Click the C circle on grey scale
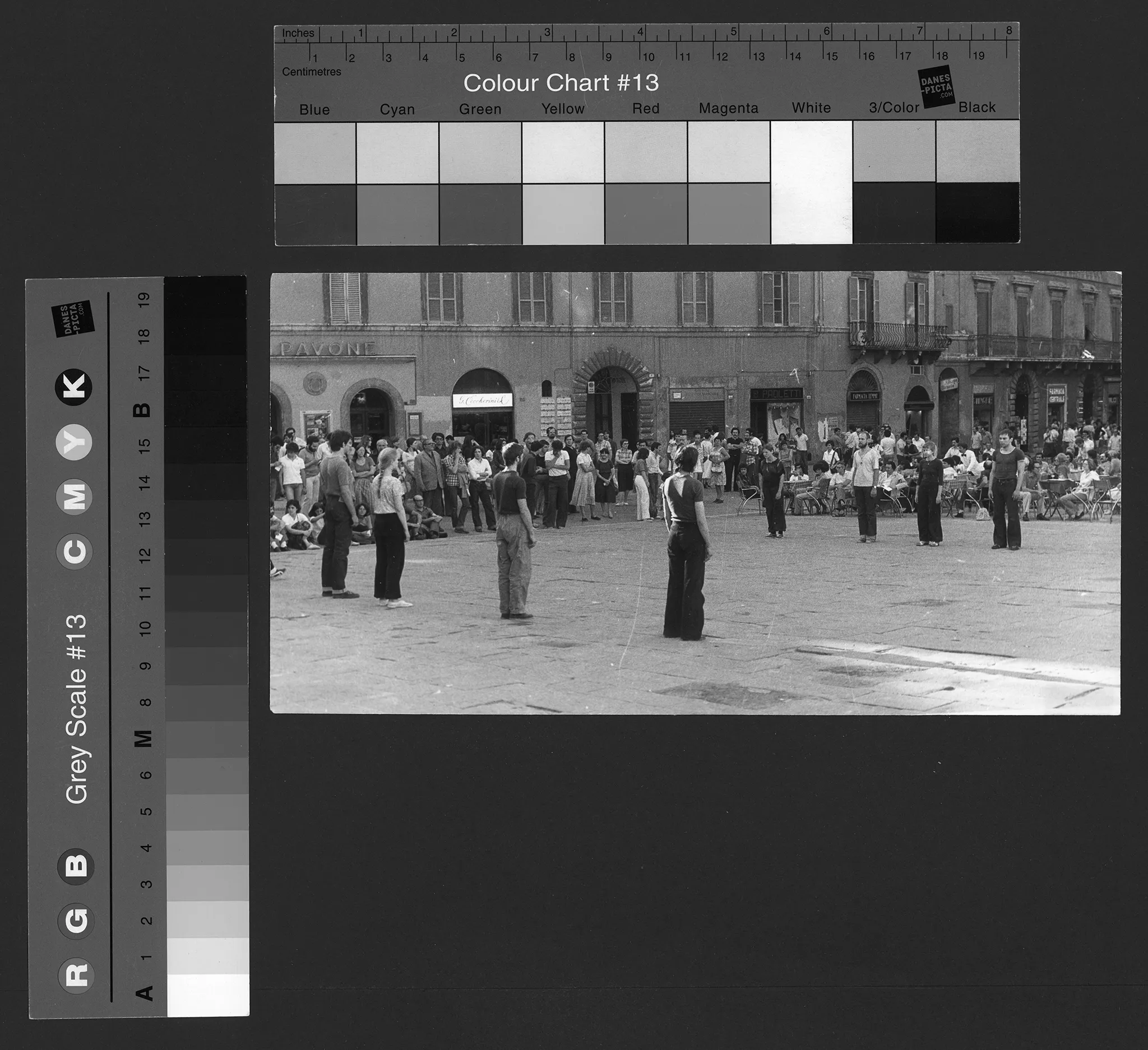Screen dimensions: 1148x1050 76,551
